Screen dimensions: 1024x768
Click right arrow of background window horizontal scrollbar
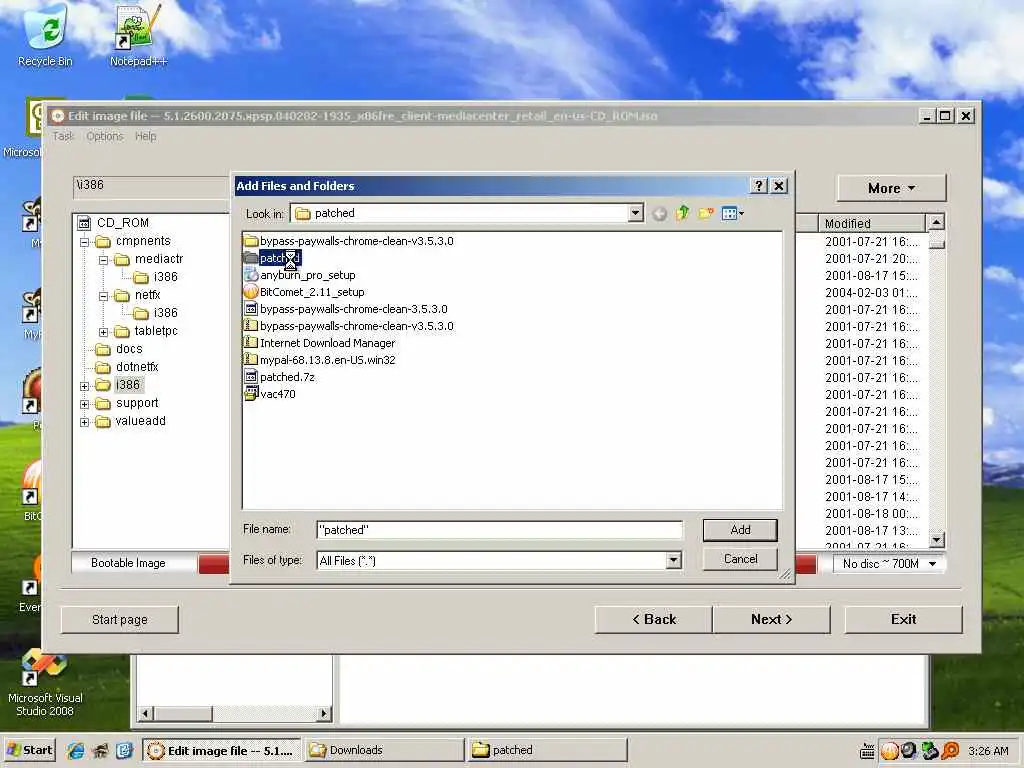coord(324,714)
